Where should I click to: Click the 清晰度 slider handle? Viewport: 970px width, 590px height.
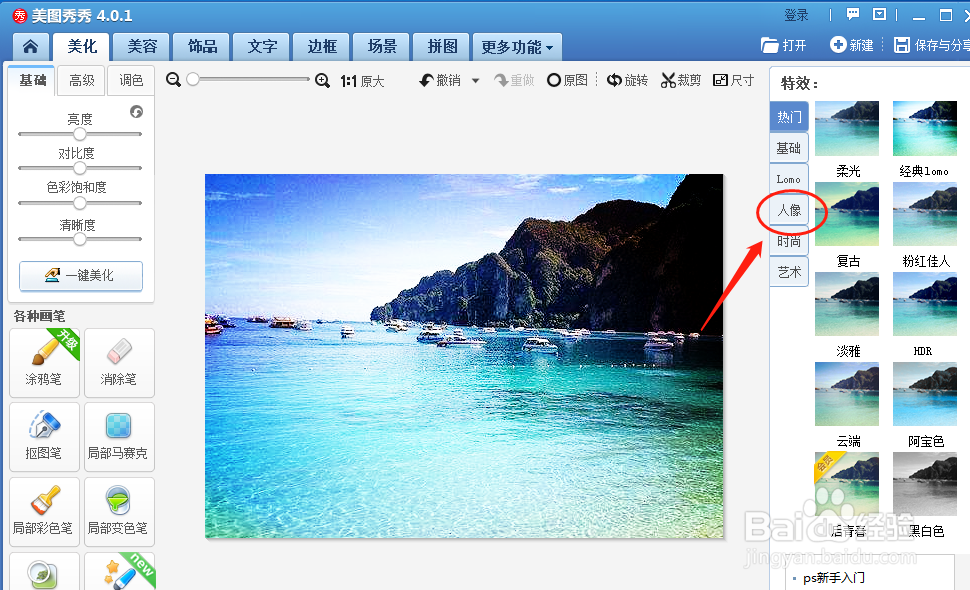tap(80, 239)
